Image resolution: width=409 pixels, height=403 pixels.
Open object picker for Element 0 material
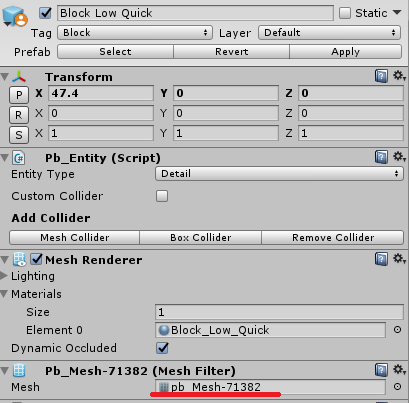tap(397, 330)
